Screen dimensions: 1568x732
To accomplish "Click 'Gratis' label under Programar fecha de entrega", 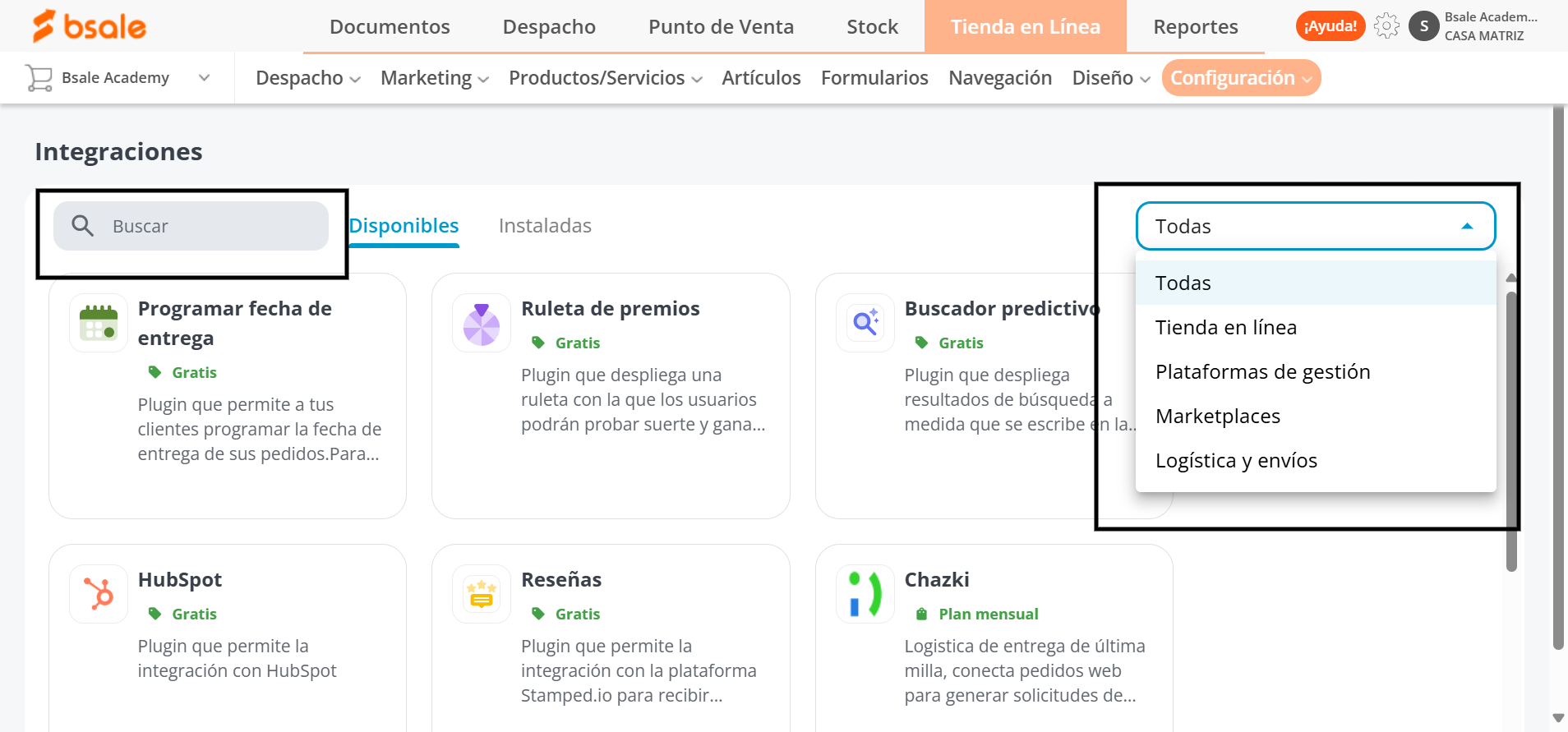I will tap(194, 372).
